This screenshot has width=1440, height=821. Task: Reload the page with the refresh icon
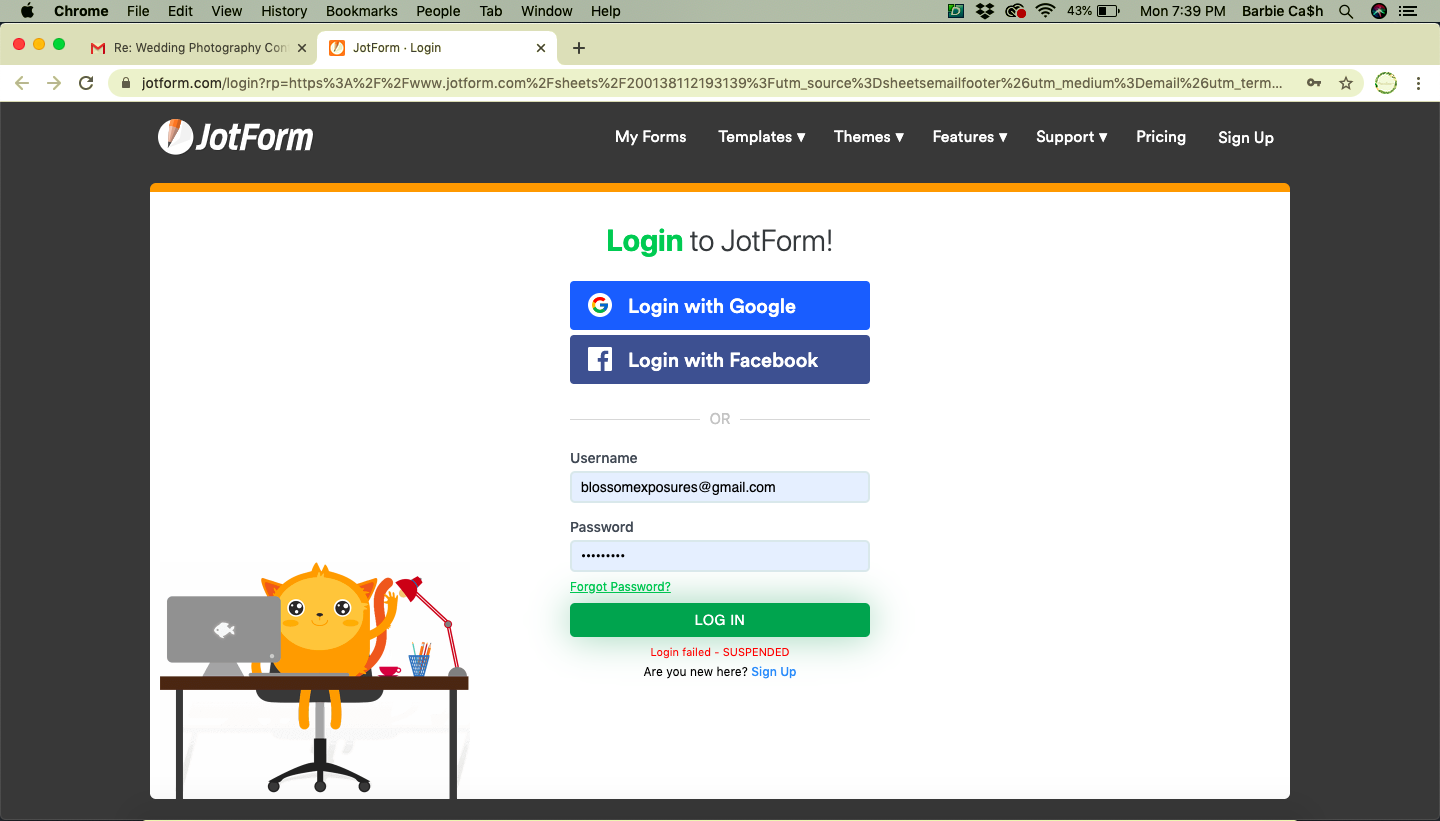click(x=85, y=83)
